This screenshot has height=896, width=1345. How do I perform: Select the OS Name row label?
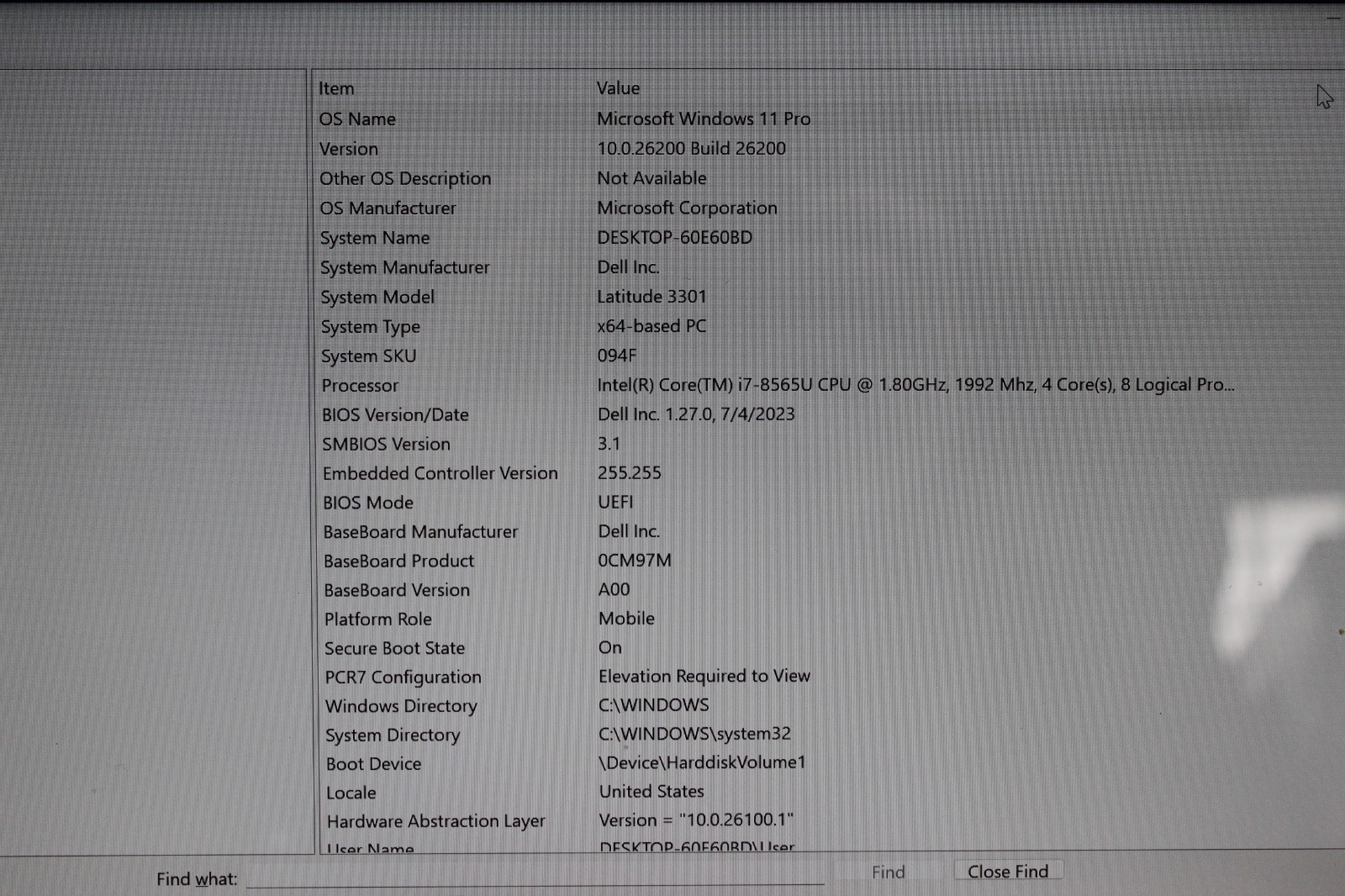(x=357, y=119)
